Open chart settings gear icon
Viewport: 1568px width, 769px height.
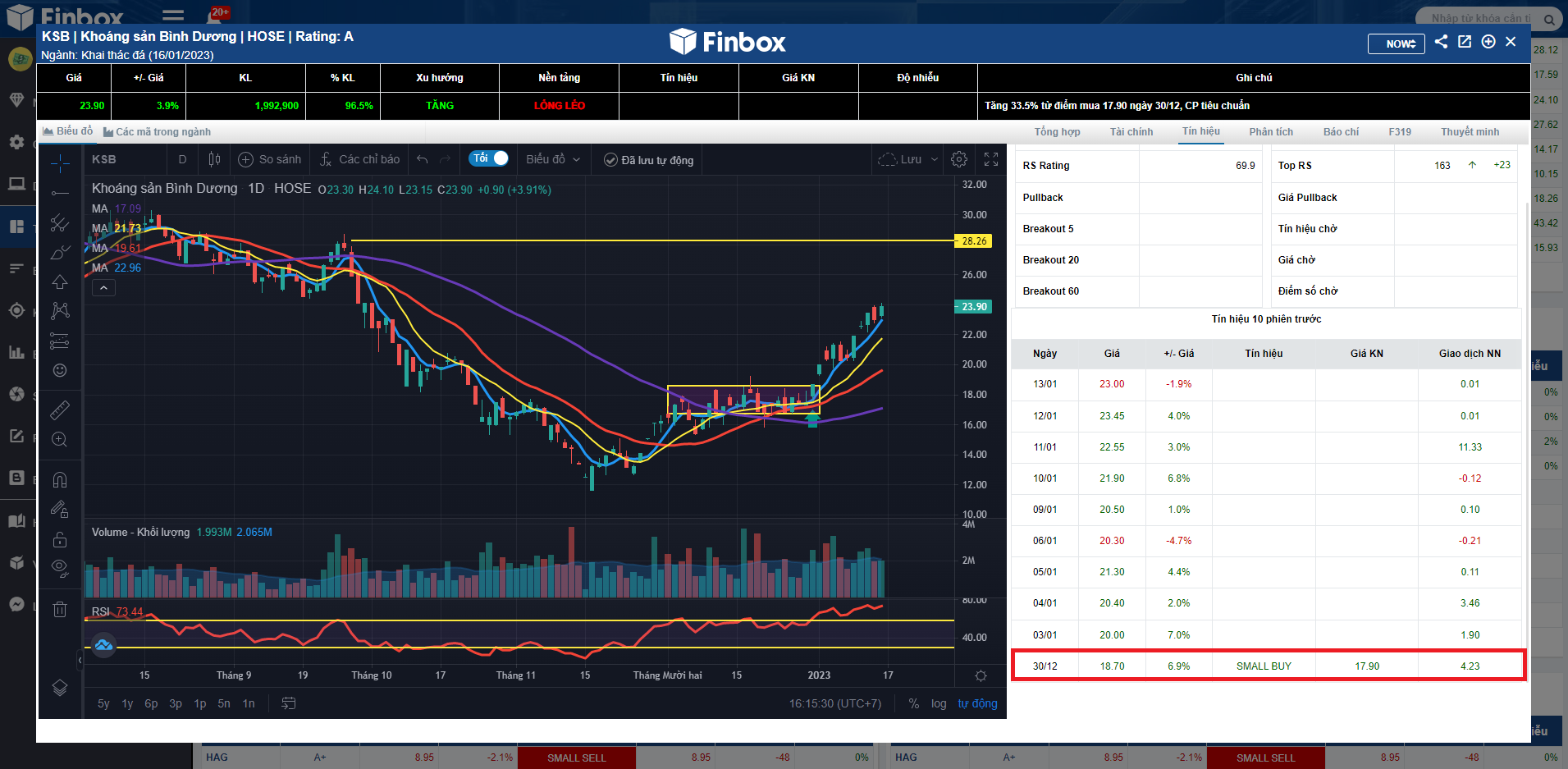(x=959, y=159)
